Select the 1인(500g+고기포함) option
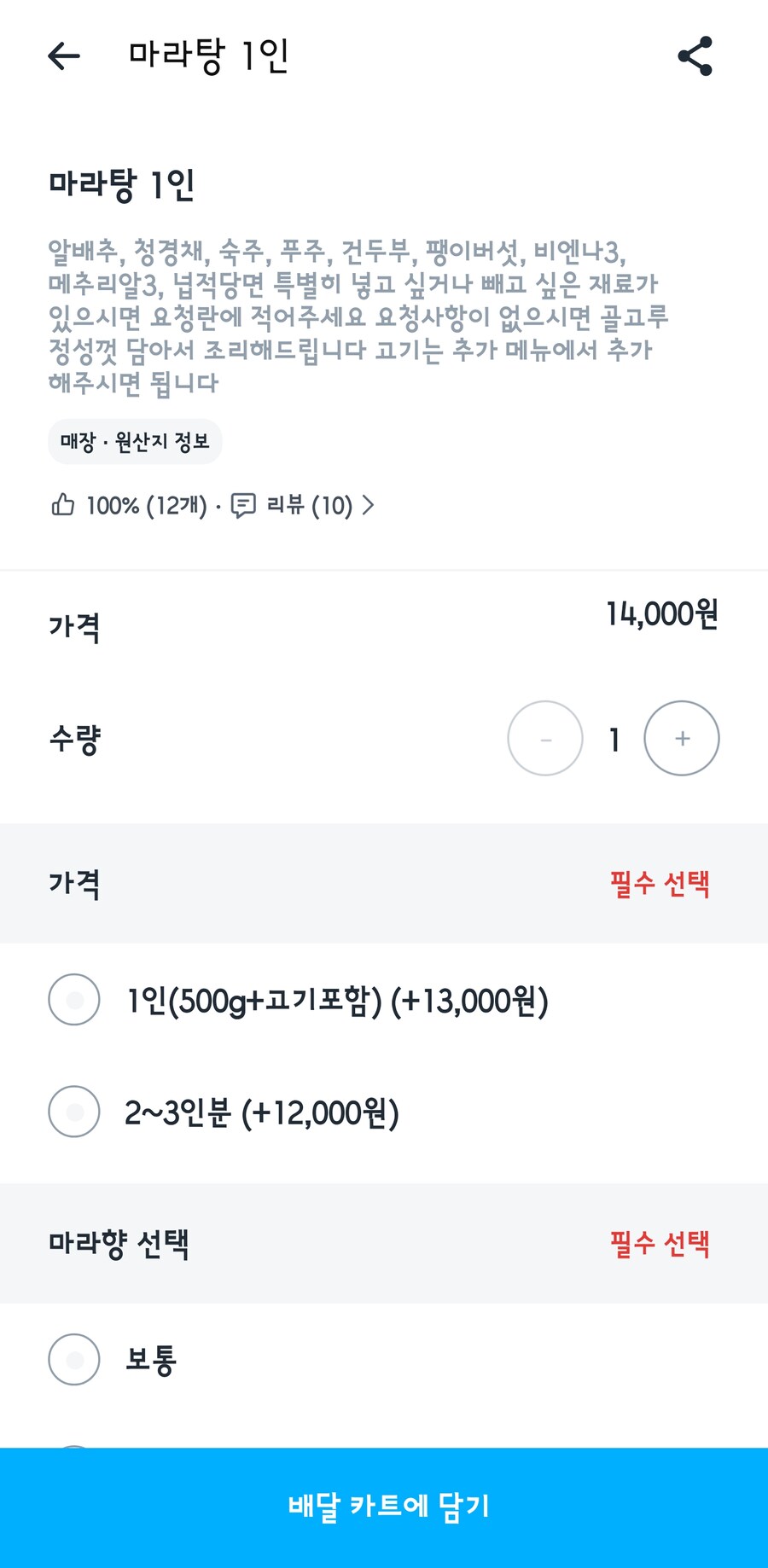Viewport: 768px width, 1568px height. pyautogui.click(x=75, y=1000)
